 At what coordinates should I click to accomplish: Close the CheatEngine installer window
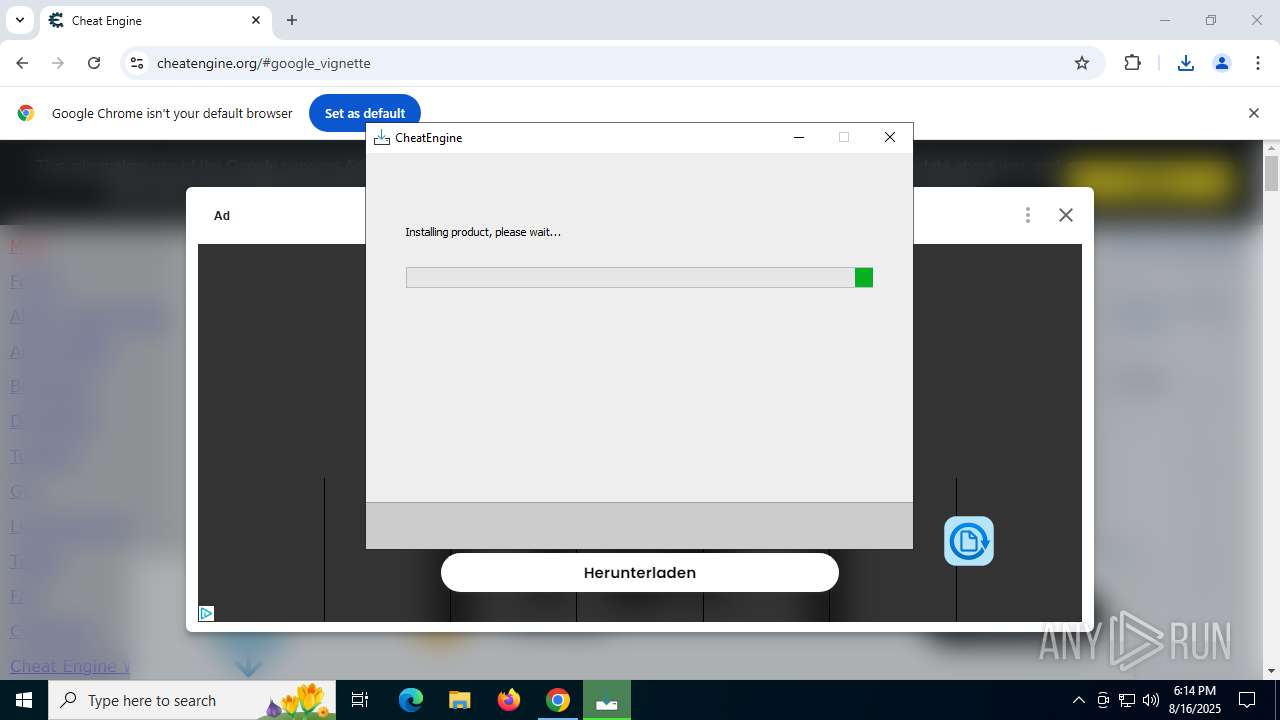point(890,137)
